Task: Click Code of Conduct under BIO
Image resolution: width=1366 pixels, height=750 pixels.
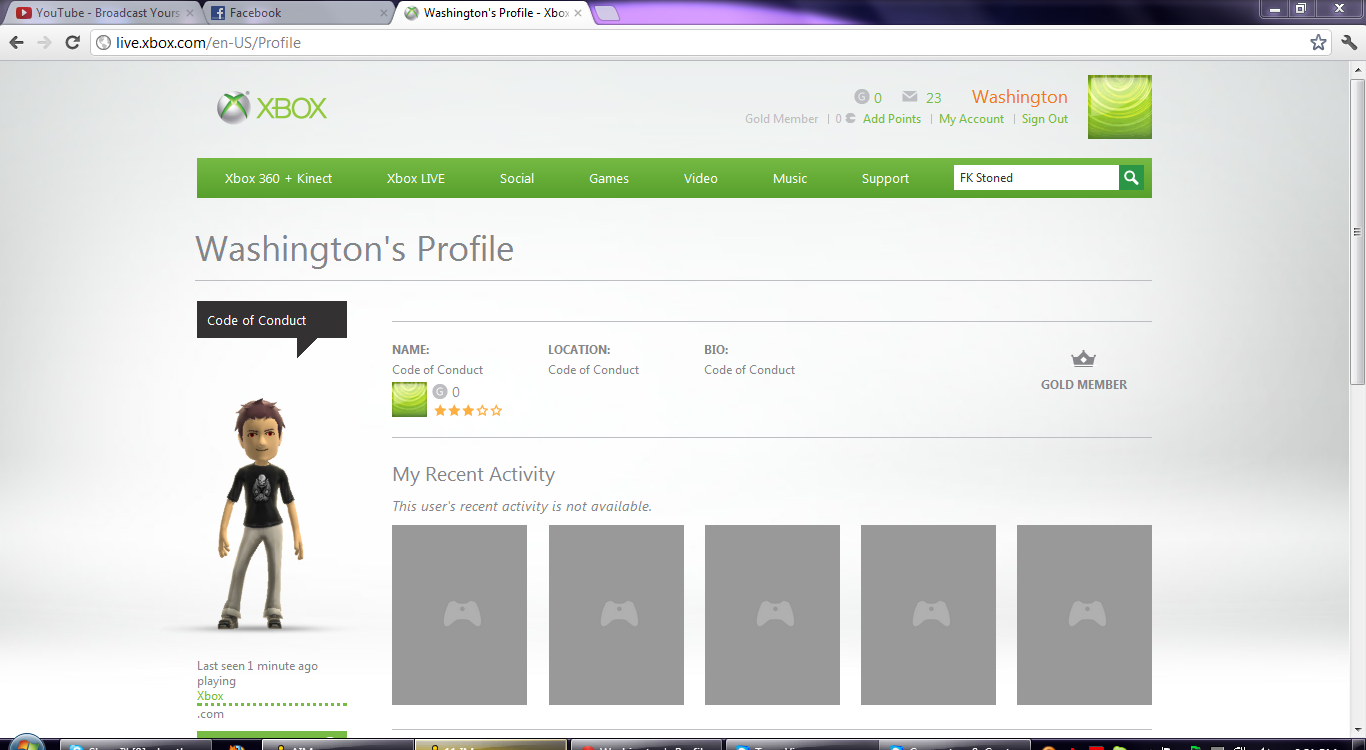Action: pos(749,369)
